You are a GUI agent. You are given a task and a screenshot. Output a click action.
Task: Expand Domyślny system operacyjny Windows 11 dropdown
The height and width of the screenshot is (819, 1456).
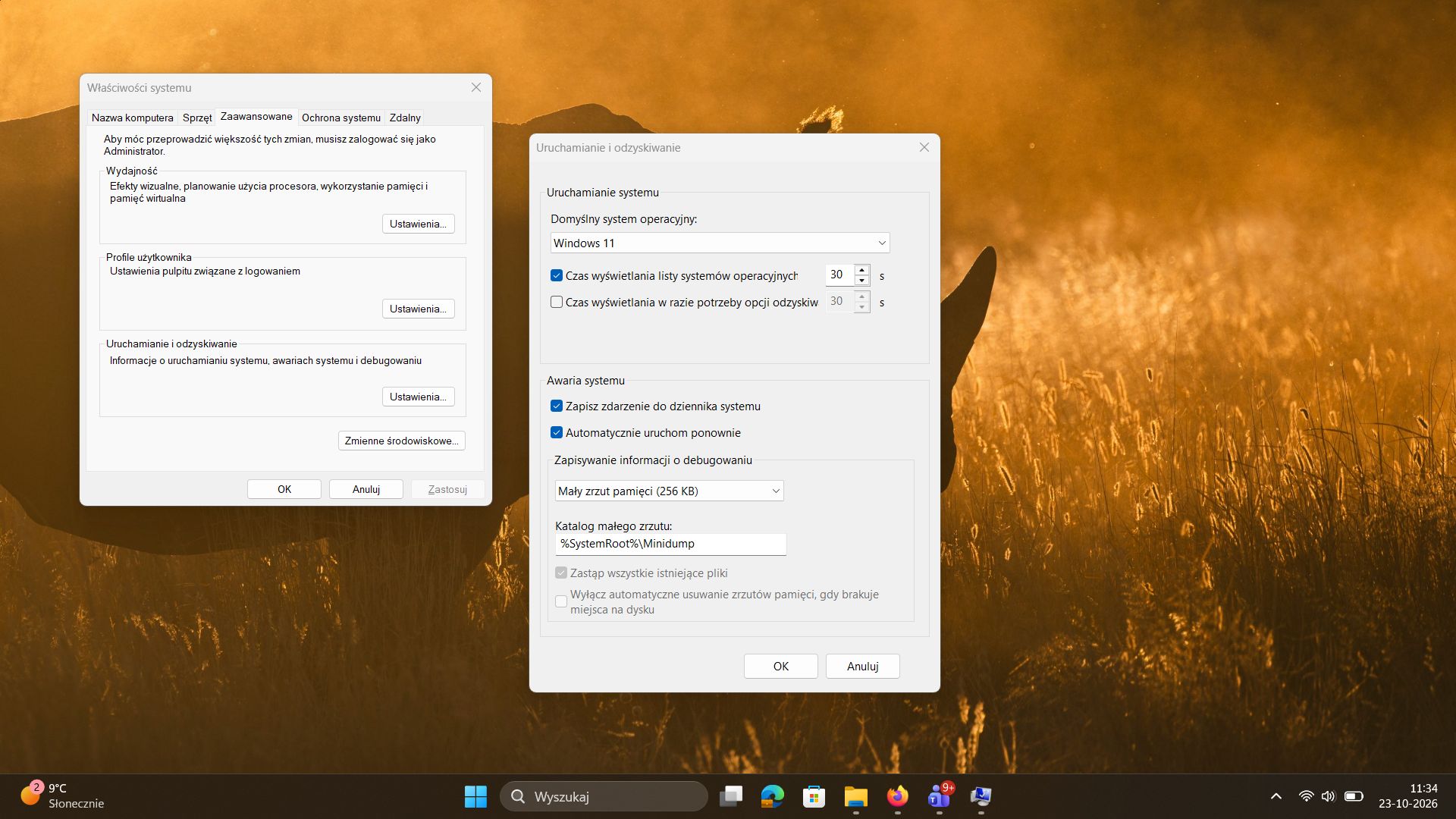point(720,243)
